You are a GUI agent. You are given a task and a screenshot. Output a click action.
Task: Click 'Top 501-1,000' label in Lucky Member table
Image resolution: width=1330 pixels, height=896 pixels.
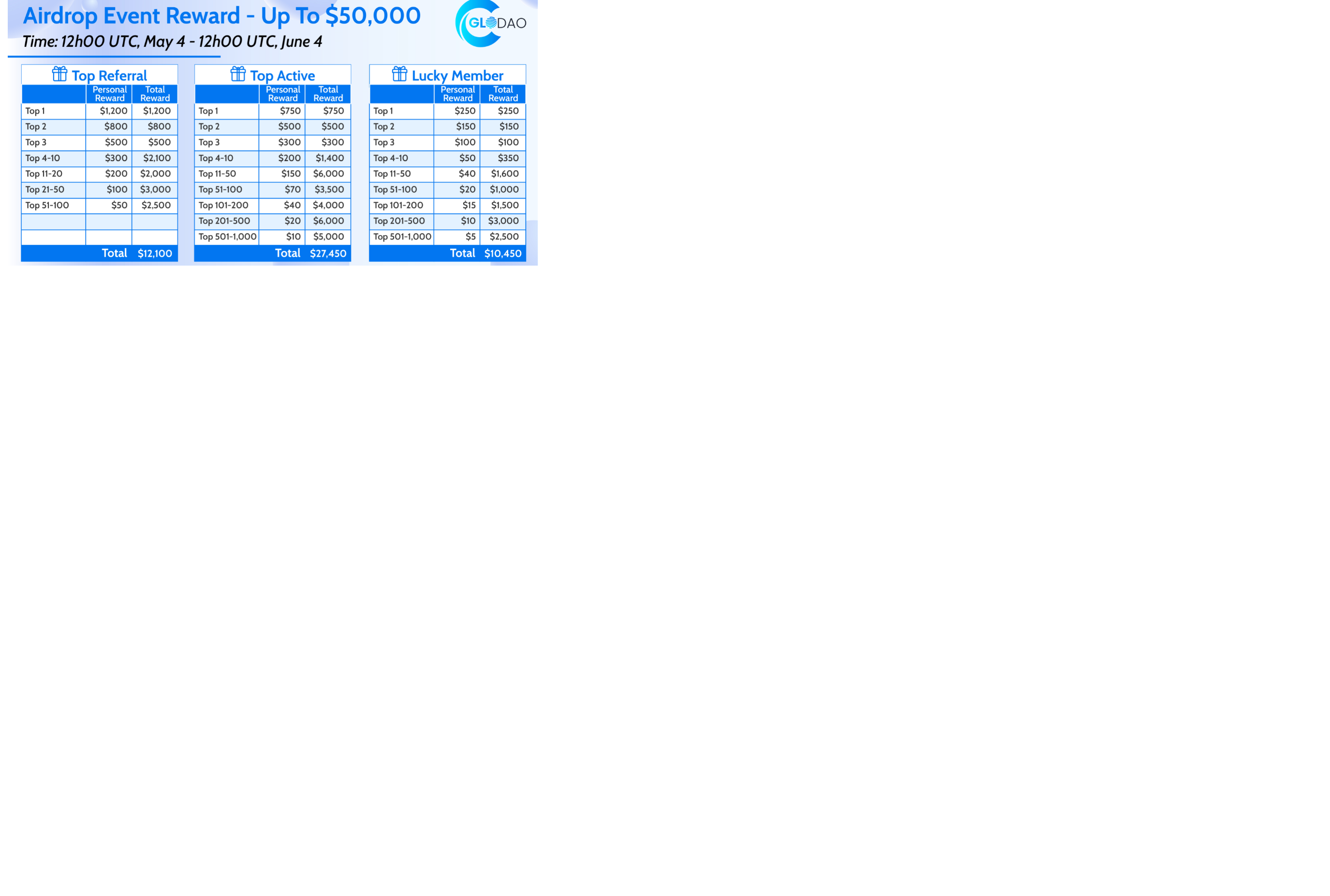402,237
